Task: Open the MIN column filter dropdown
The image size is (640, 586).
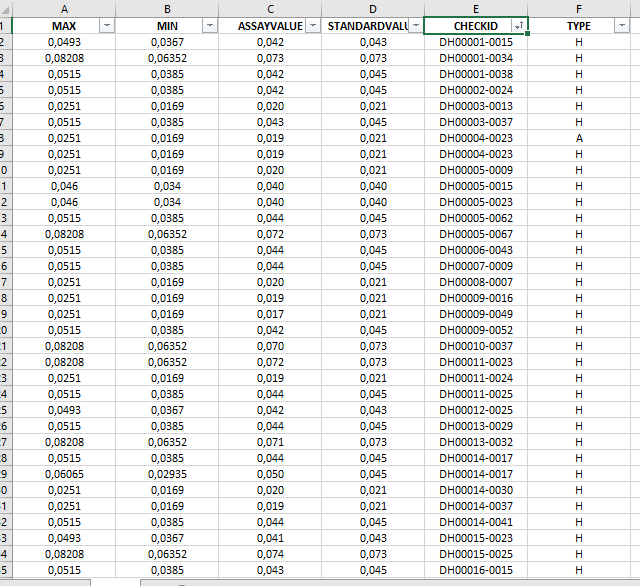Action: (209, 26)
